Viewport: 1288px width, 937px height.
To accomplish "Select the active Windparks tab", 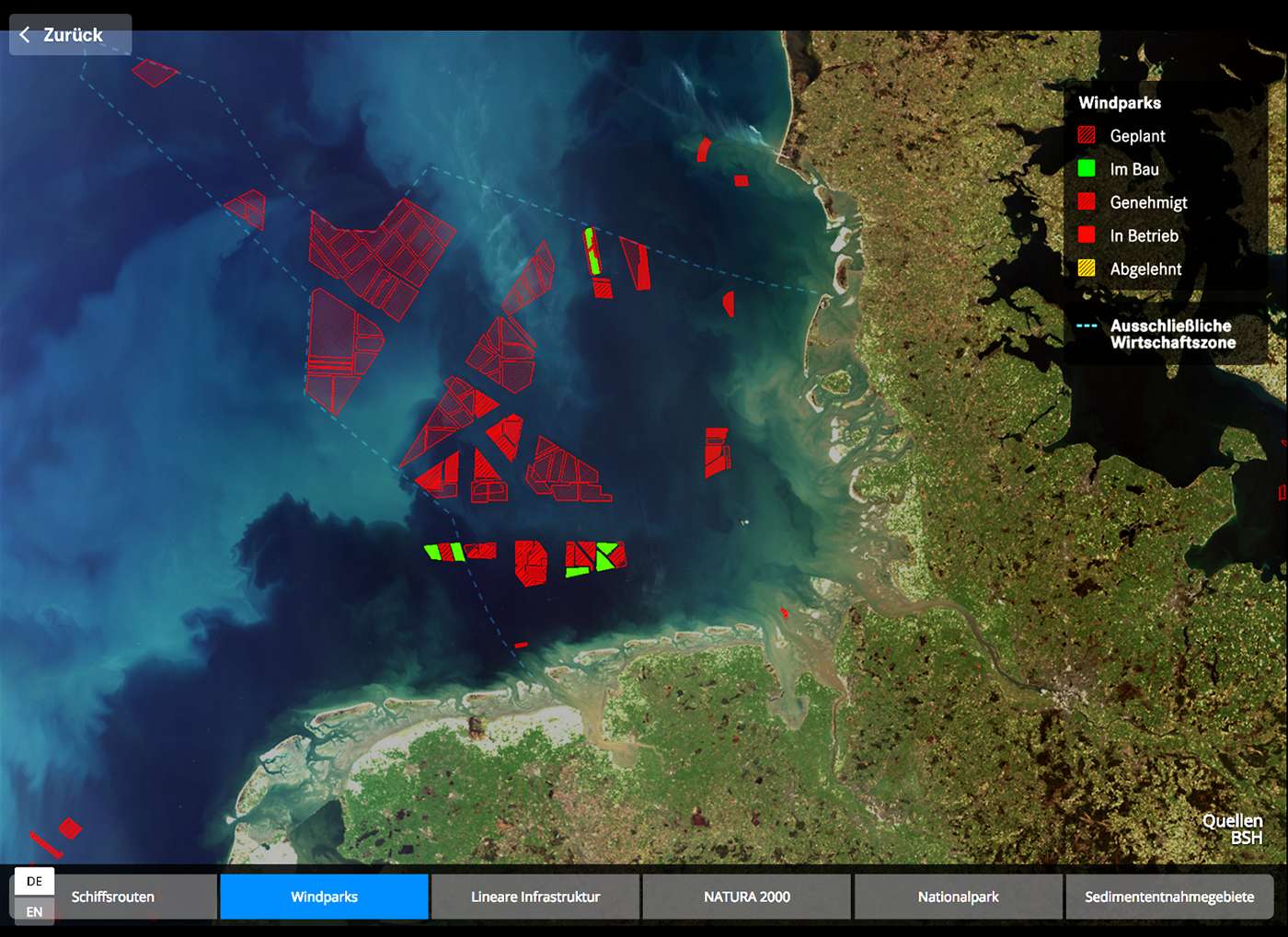I will [x=324, y=897].
